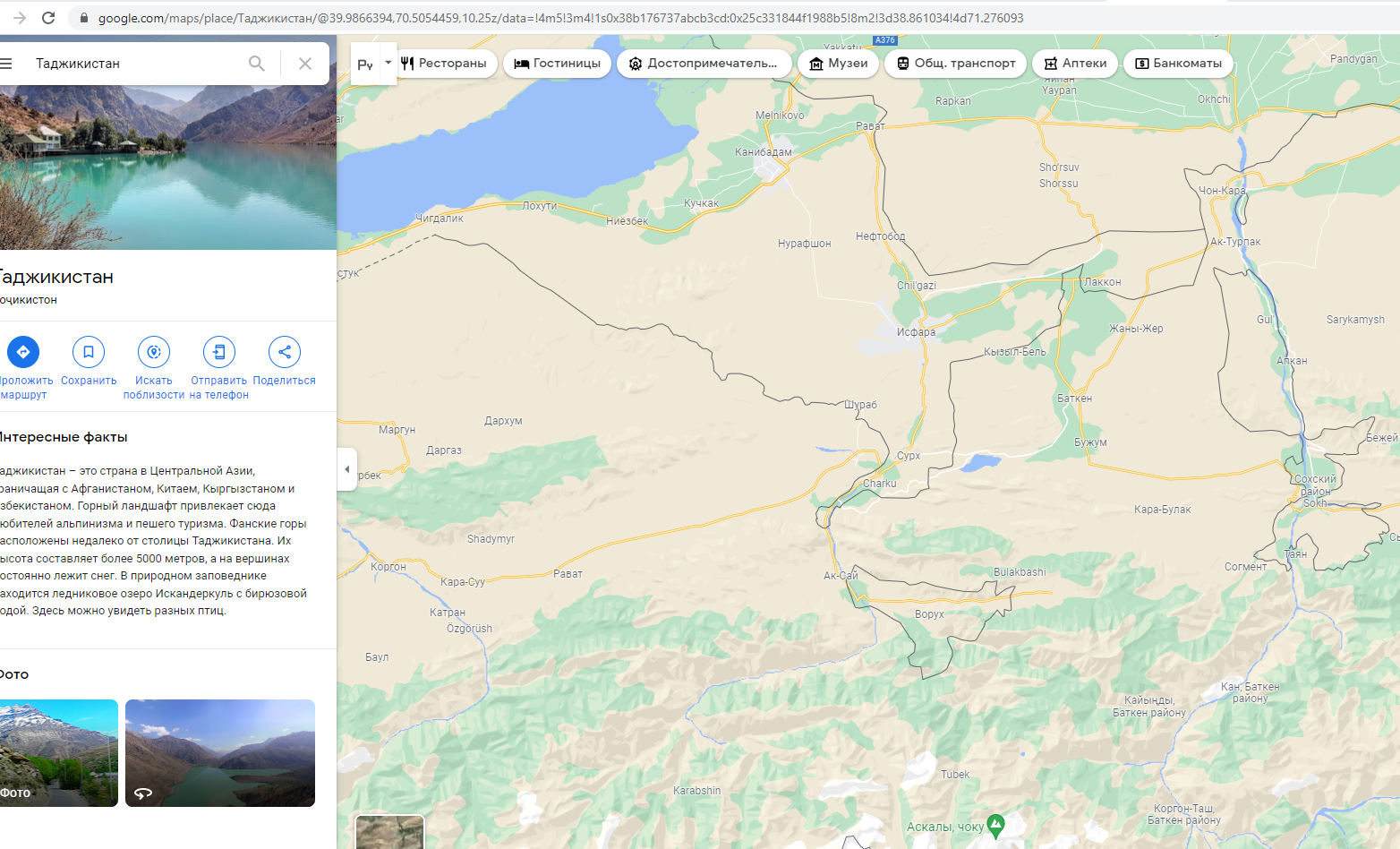This screenshot has height=849, width=1400.
Task: Reload the page in the browser
Action: click(x=48, y=18)
